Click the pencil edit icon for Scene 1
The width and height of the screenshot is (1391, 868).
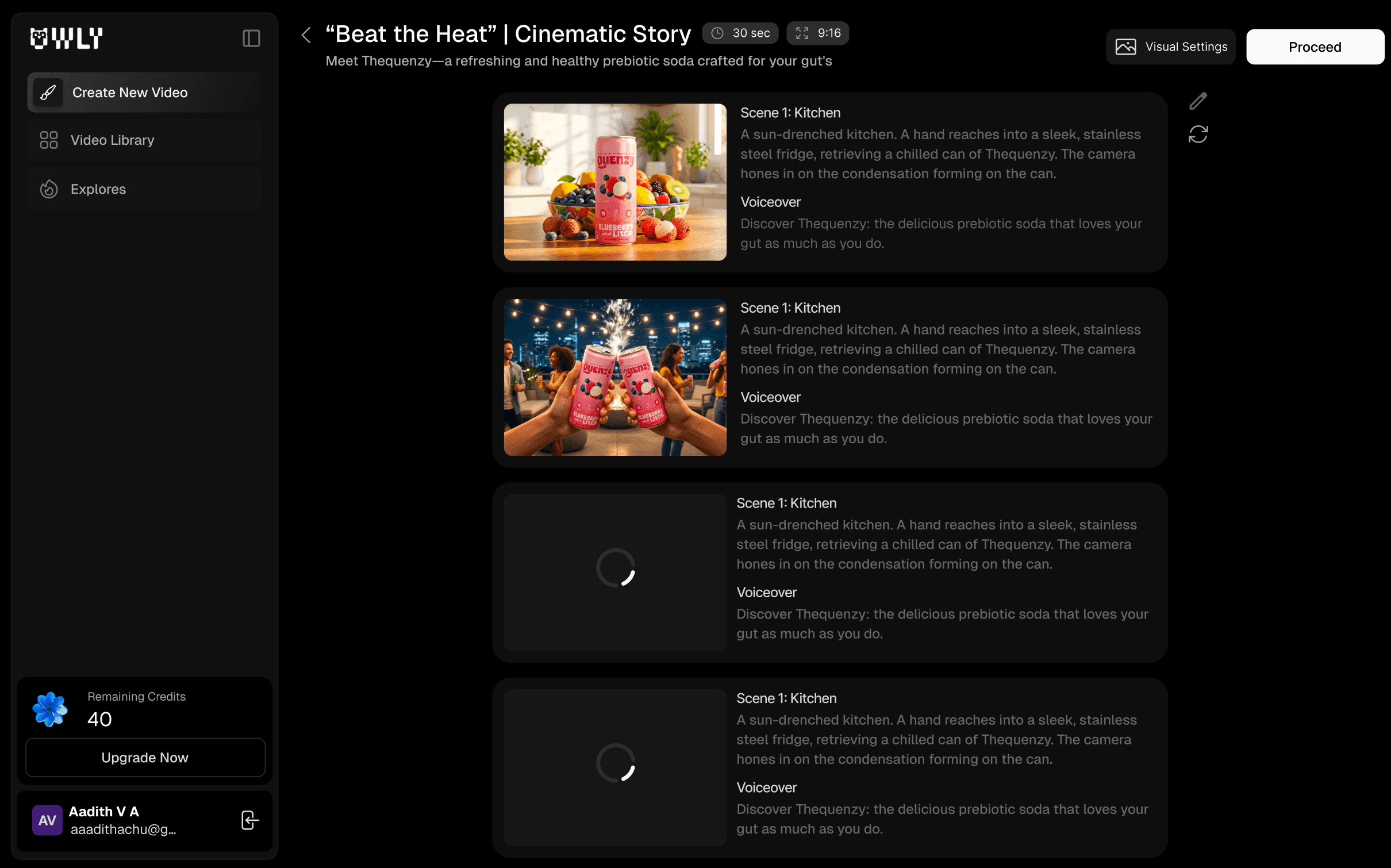[x=1198, y=101]
